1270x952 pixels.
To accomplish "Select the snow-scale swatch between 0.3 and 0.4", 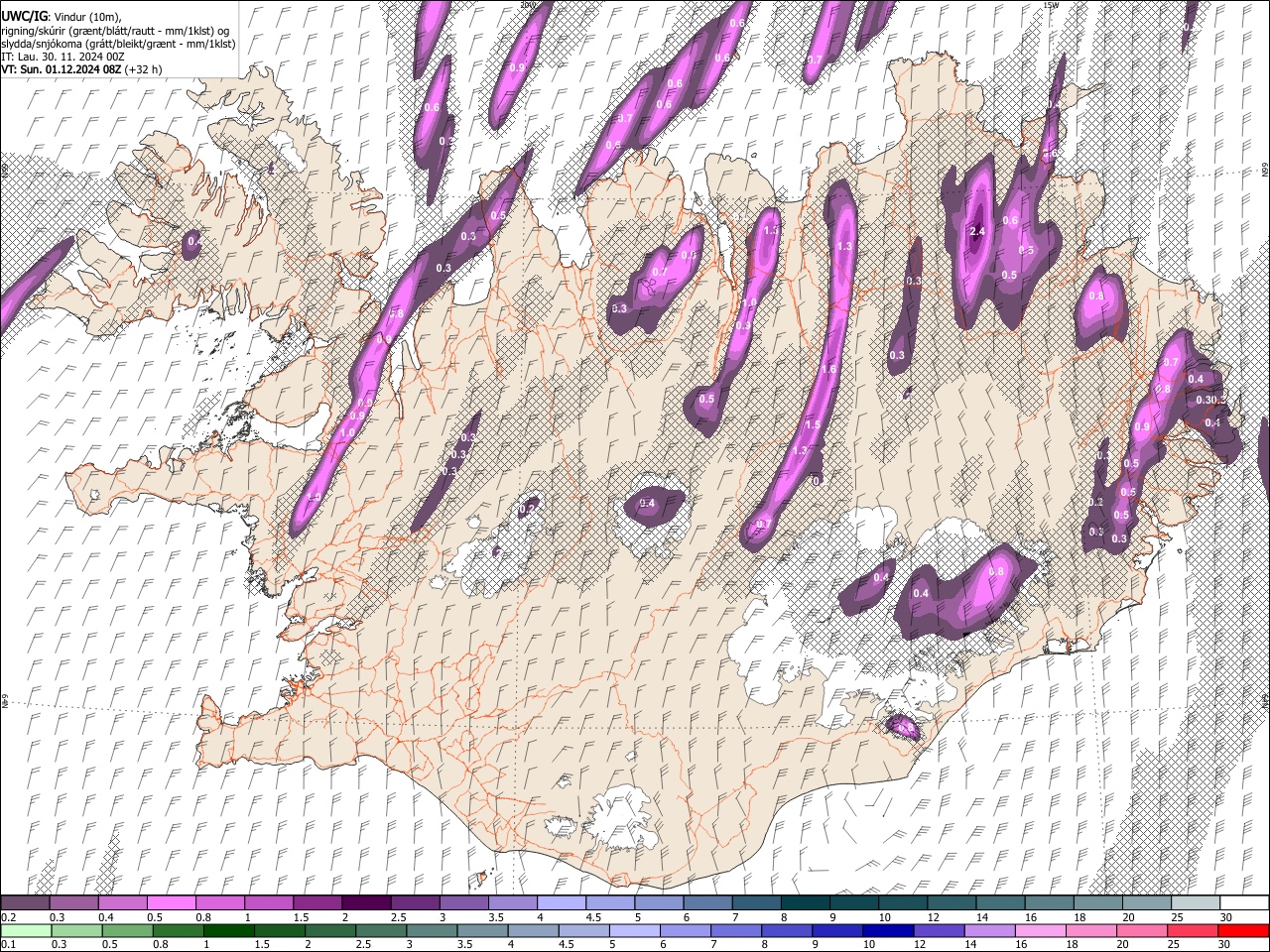I will [x=73, y=902].
